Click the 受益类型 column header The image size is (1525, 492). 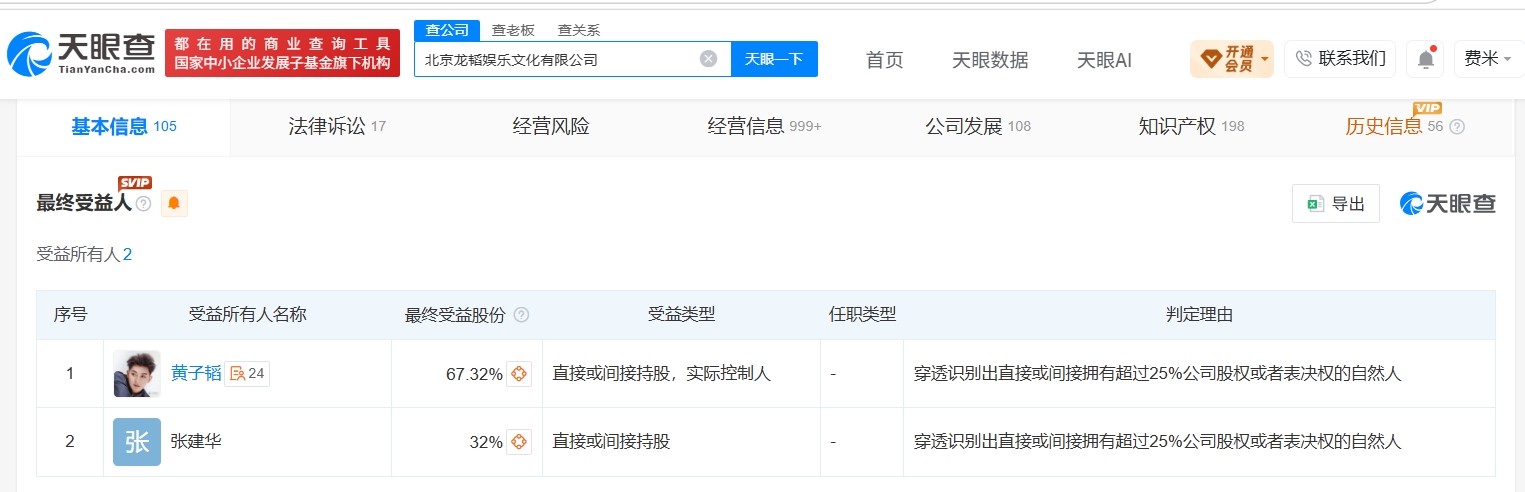(681, 315)
